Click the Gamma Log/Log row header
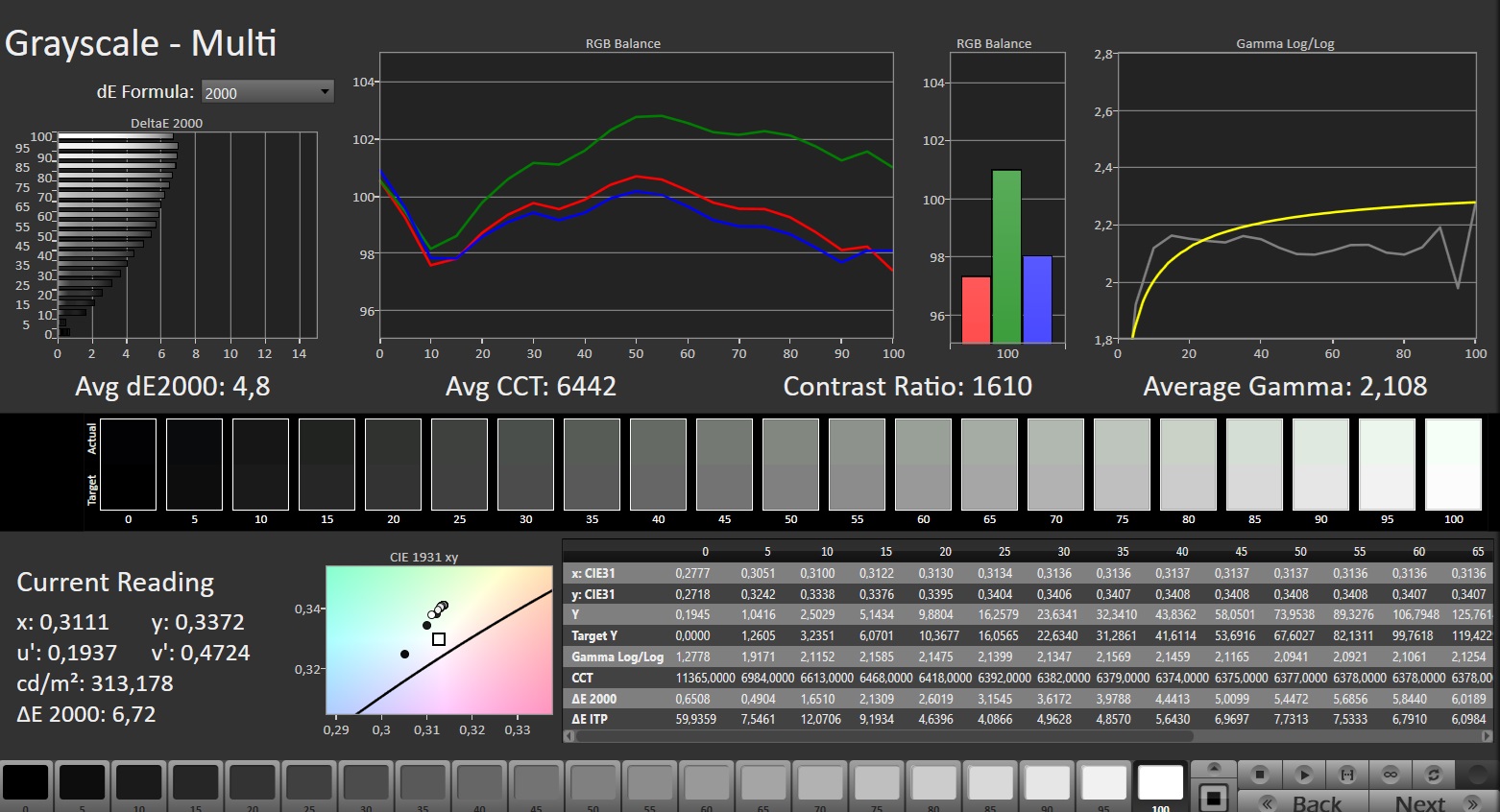1500x812 pixels. point(617,657)
